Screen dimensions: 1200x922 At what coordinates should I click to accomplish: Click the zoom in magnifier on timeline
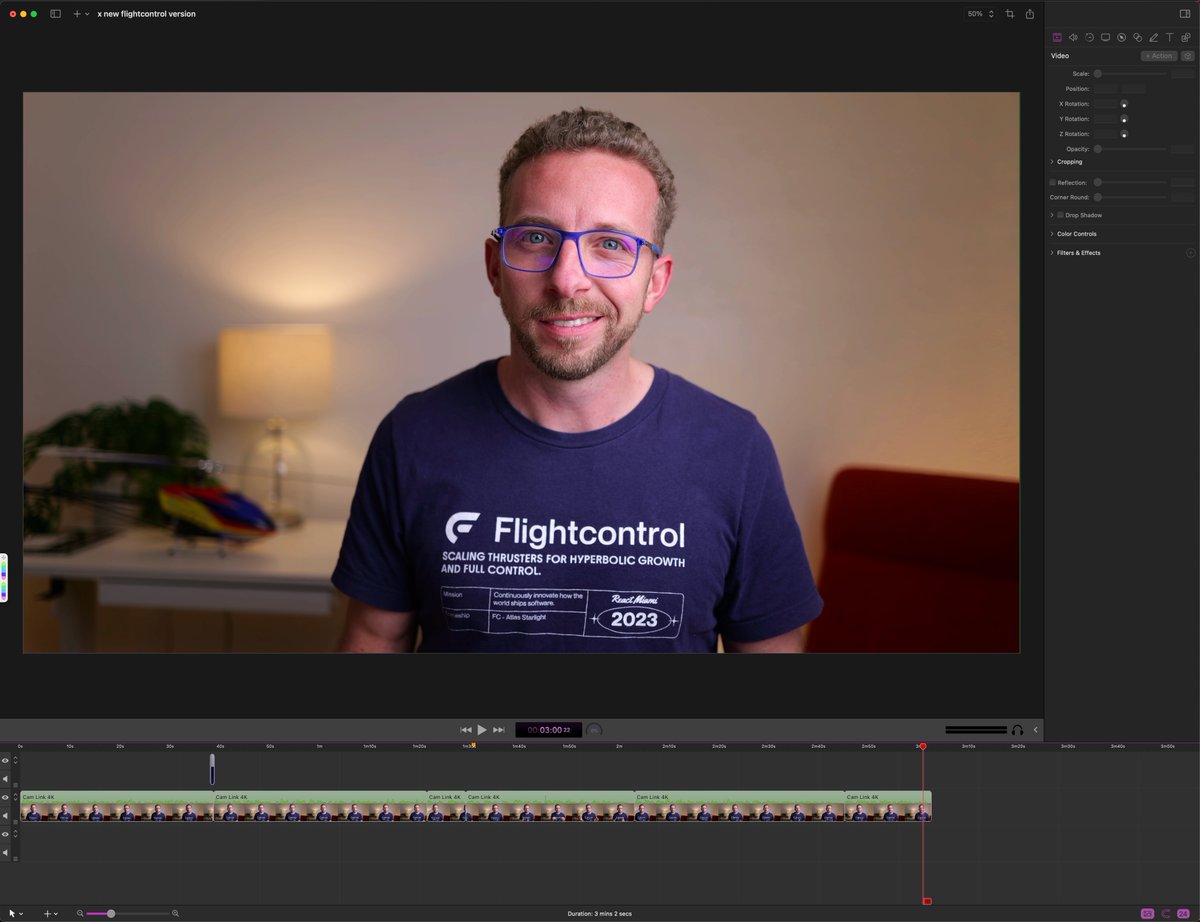pyautogui.click(x=175, y=913)
